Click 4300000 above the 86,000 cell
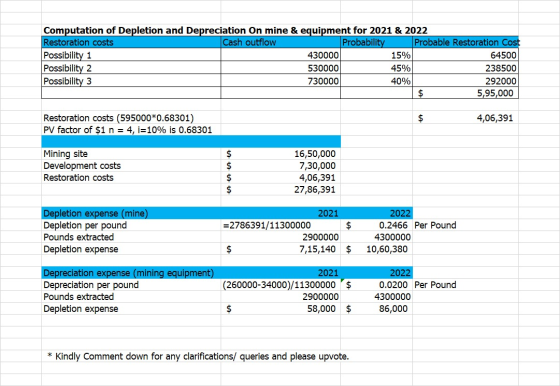The width and height of the screenshot is (560, 386). point(392,297)
